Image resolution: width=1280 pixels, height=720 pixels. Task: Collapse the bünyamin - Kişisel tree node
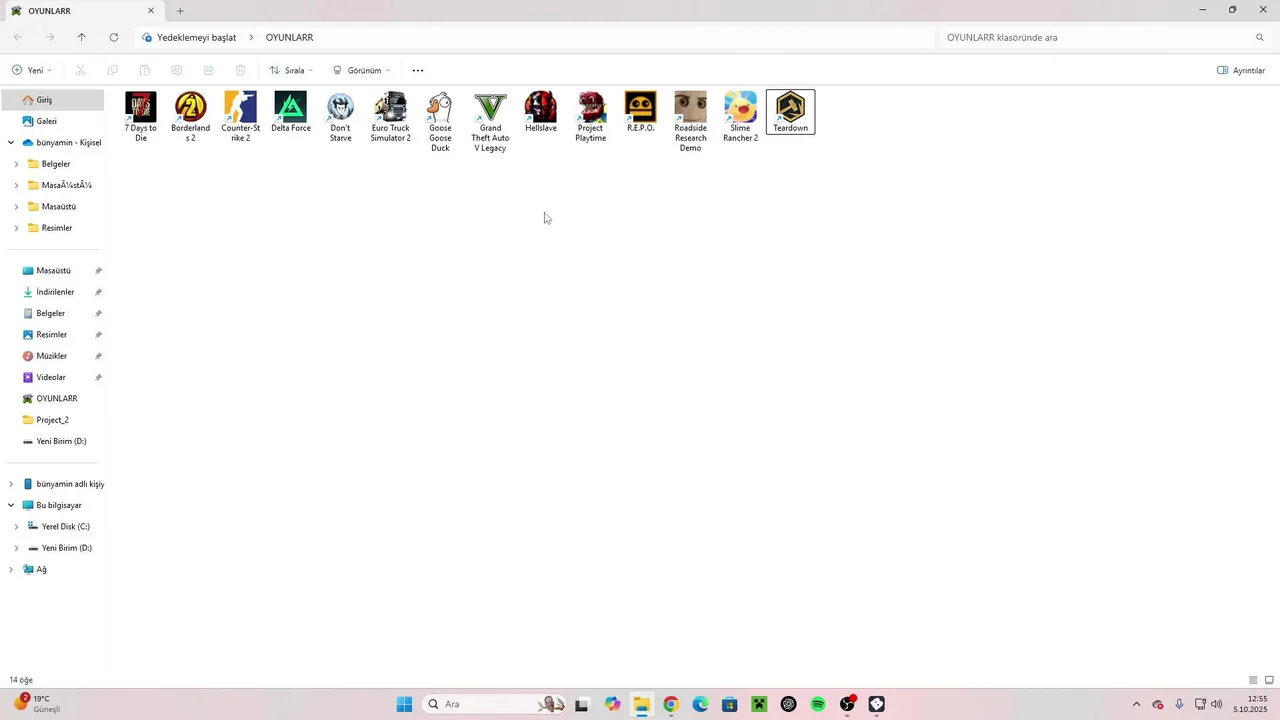[11, 142]
